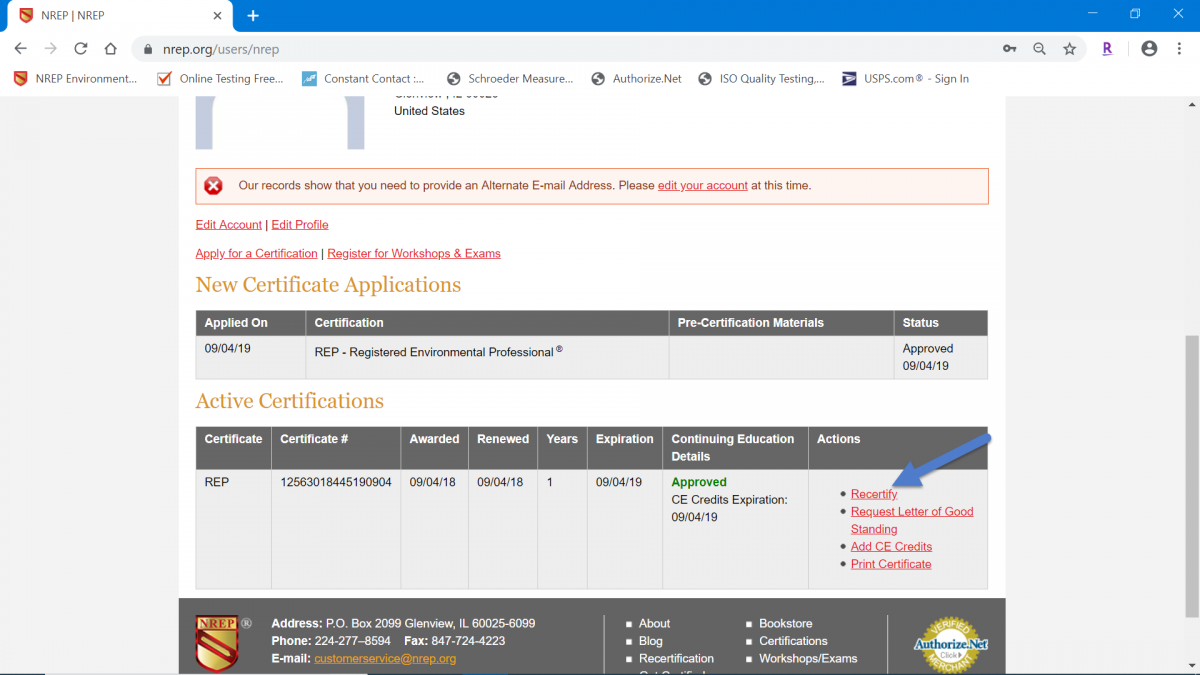Click the 'Continuing Education Details' column header

[x=735, y=448]
